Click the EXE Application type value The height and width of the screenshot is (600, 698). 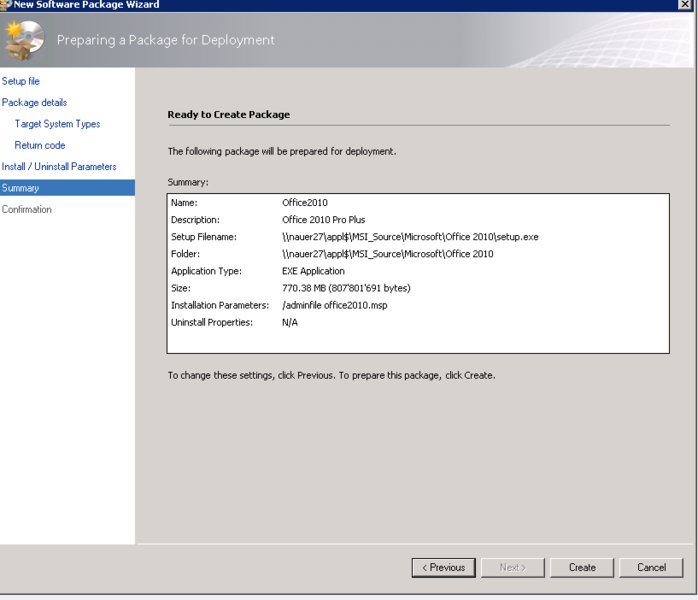tap(313, 271)
